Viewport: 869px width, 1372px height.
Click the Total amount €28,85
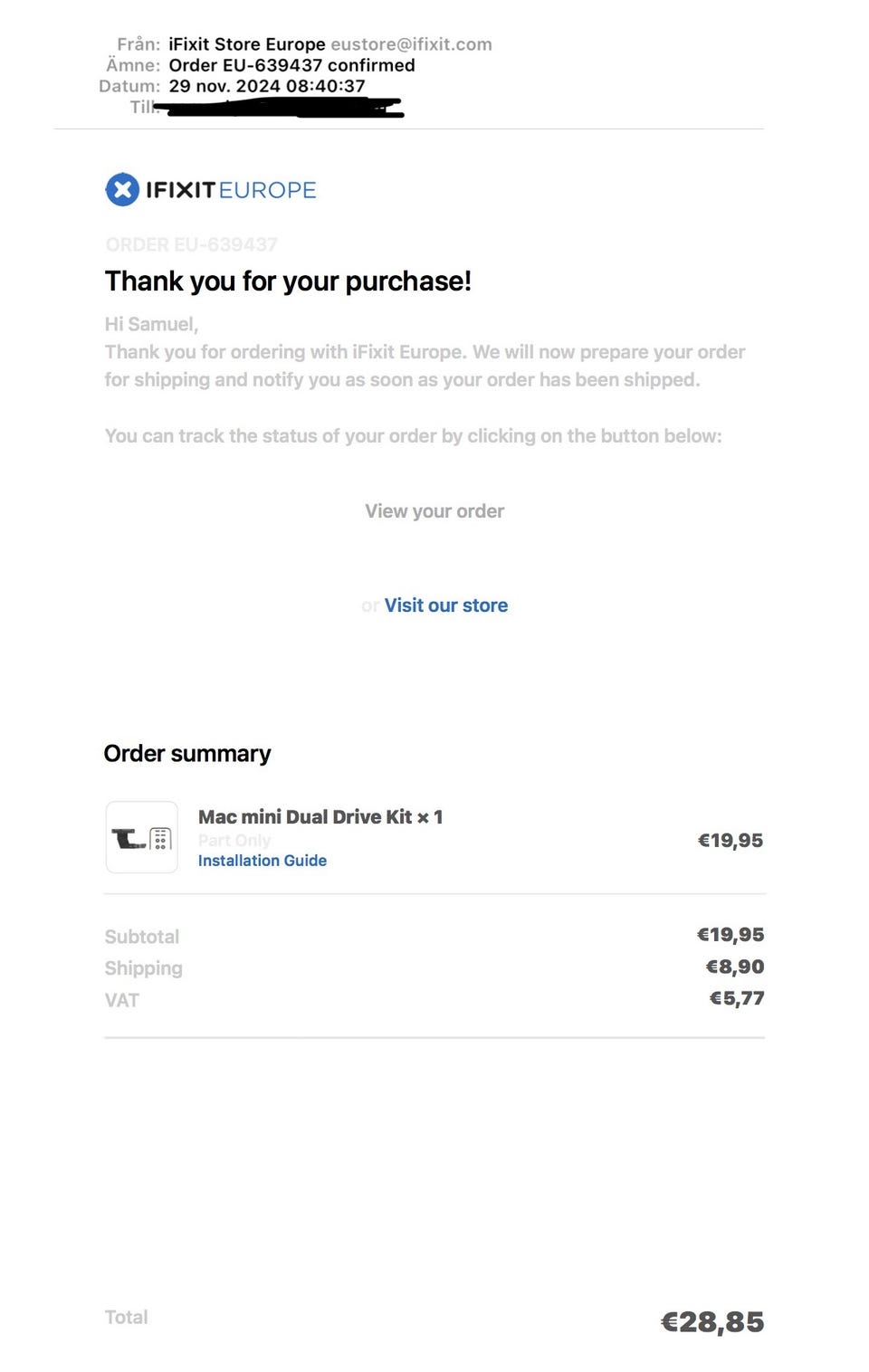pyautogui.click(x=712, y=1322)
